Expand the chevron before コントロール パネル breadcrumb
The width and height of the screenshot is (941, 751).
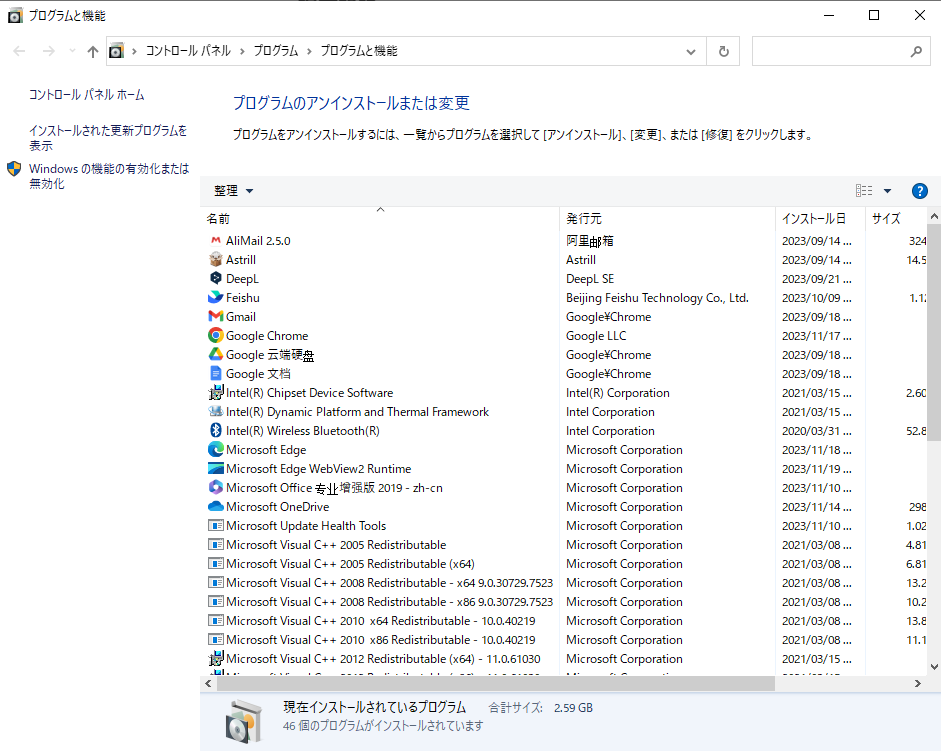[x=134, y=51]
